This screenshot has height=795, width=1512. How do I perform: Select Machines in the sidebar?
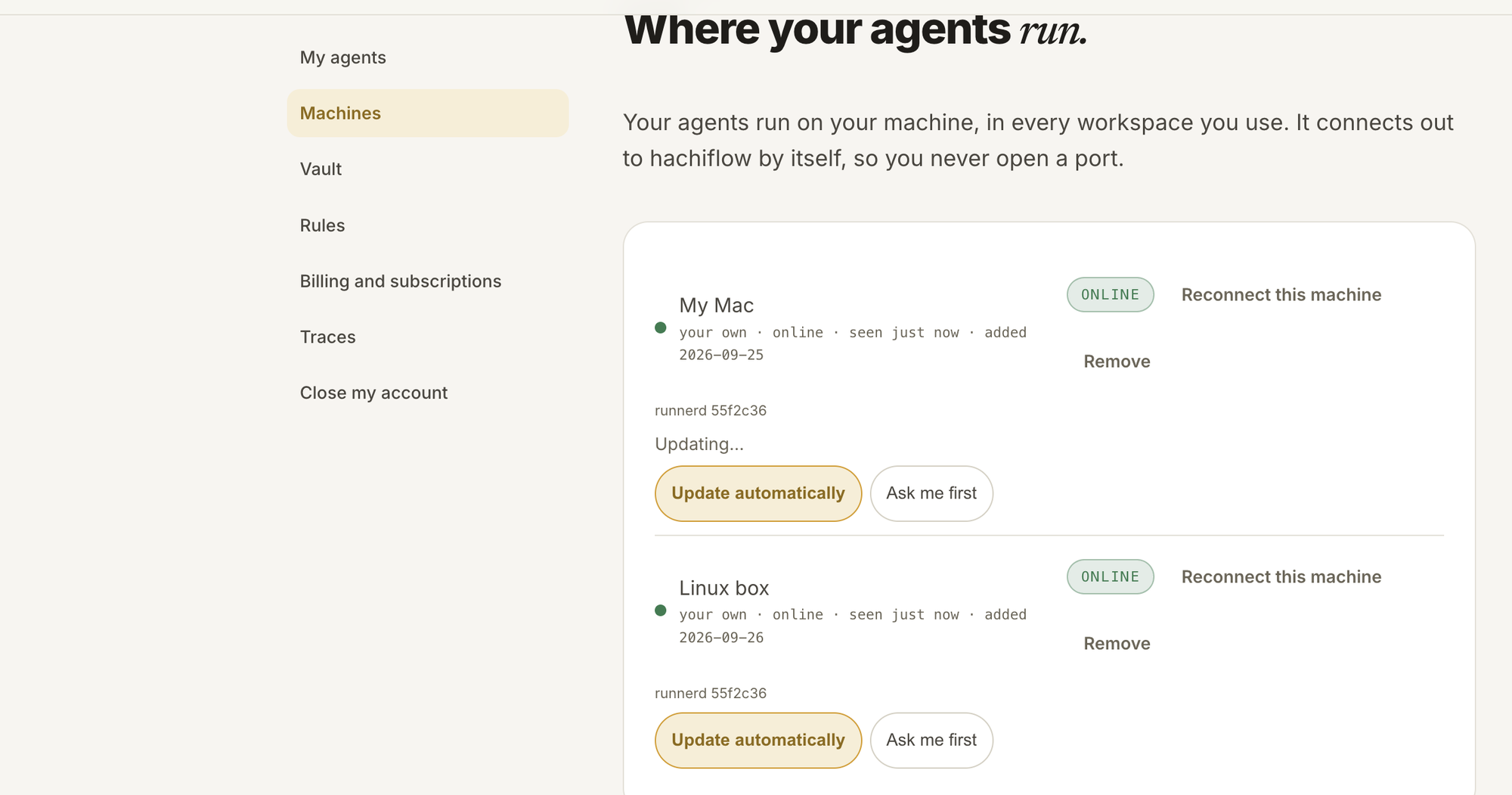pyautogui.click(x=427, y=113)
